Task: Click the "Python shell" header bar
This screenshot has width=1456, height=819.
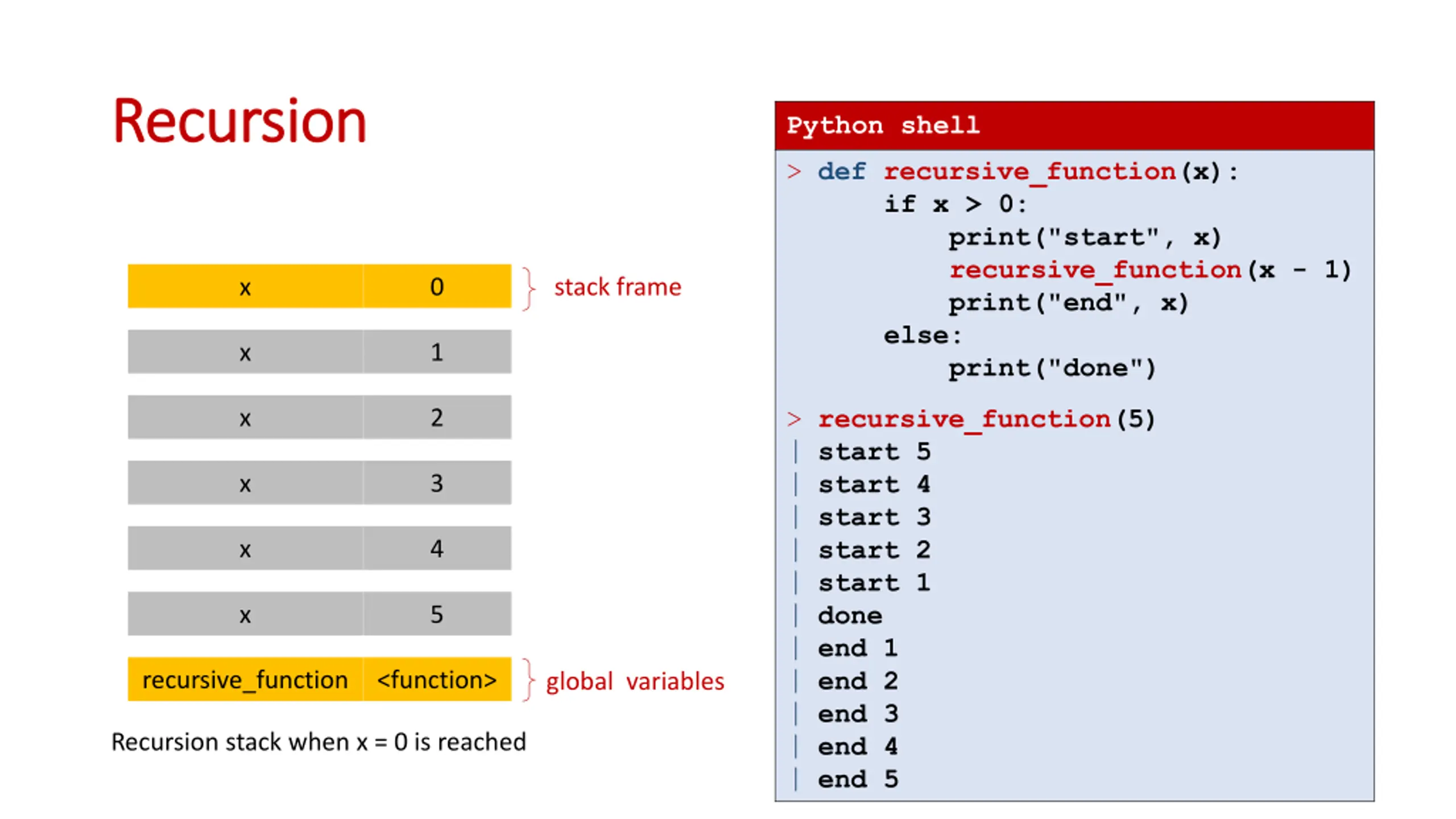Action: [1074, 126]
